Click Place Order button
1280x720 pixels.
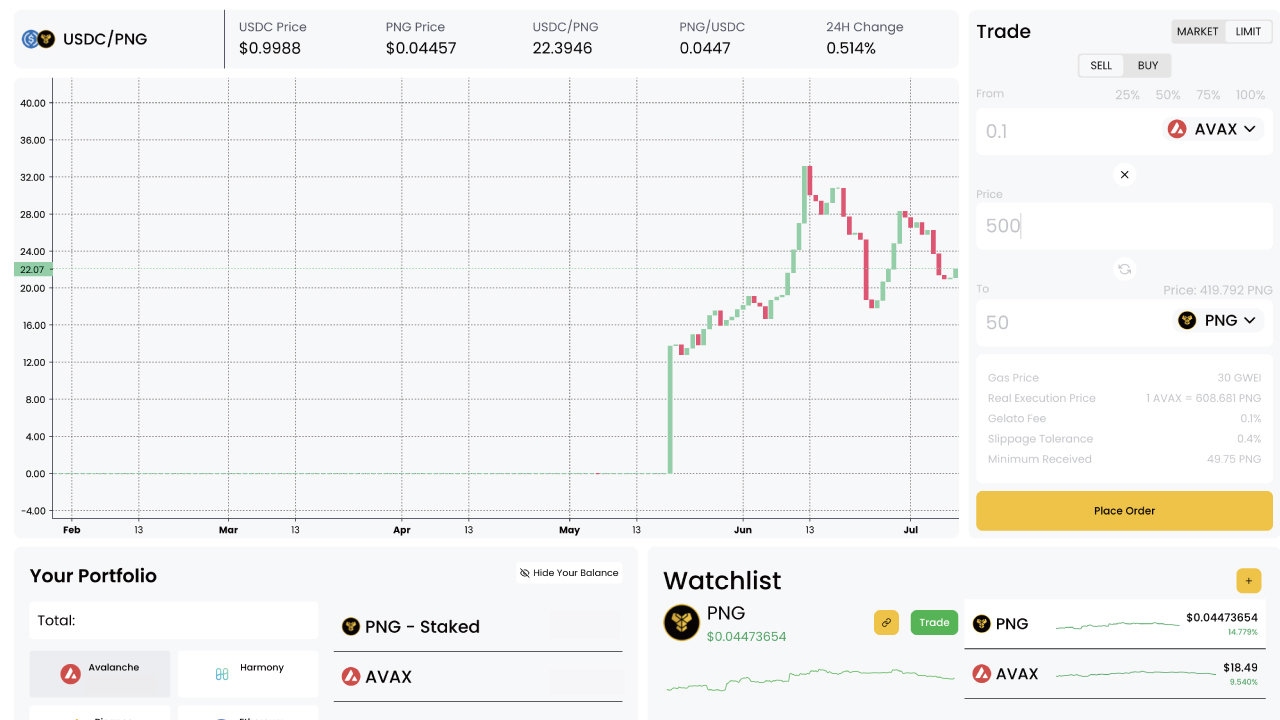tap(1124, 511)
